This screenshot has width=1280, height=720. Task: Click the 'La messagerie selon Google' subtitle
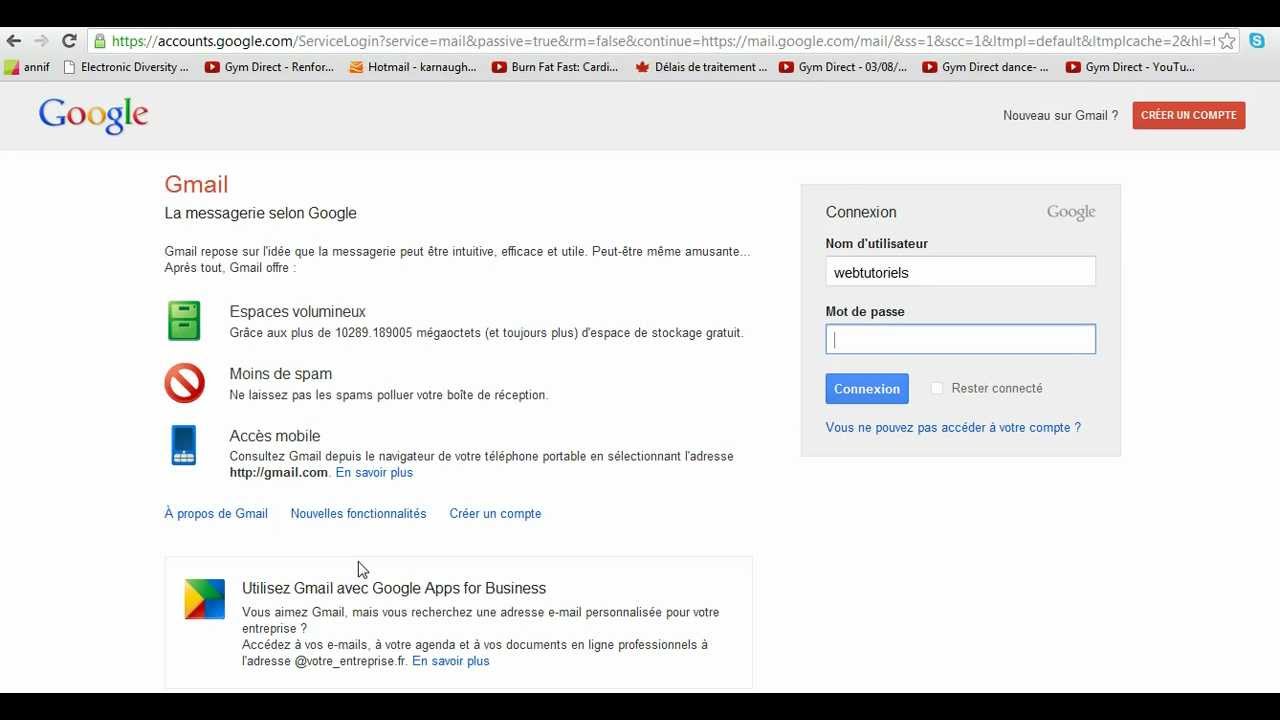pos(261,213)
